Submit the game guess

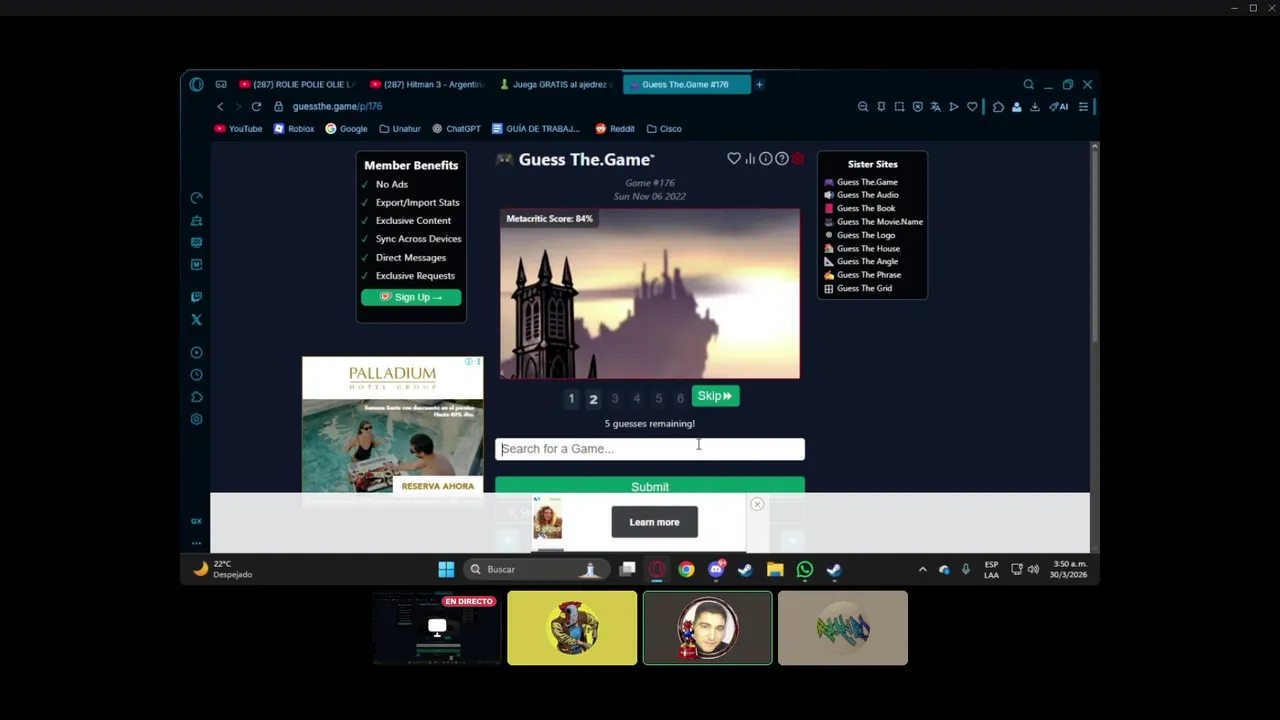[x=650, y=486]
